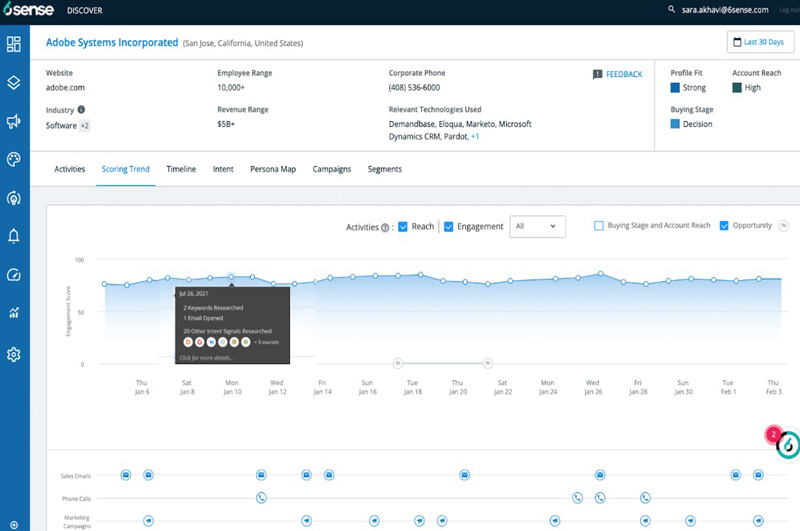Image resolution: width=800 pixels, height=531 pixels.
Task: Click the adobe.com website text
Action: point(65,88)
